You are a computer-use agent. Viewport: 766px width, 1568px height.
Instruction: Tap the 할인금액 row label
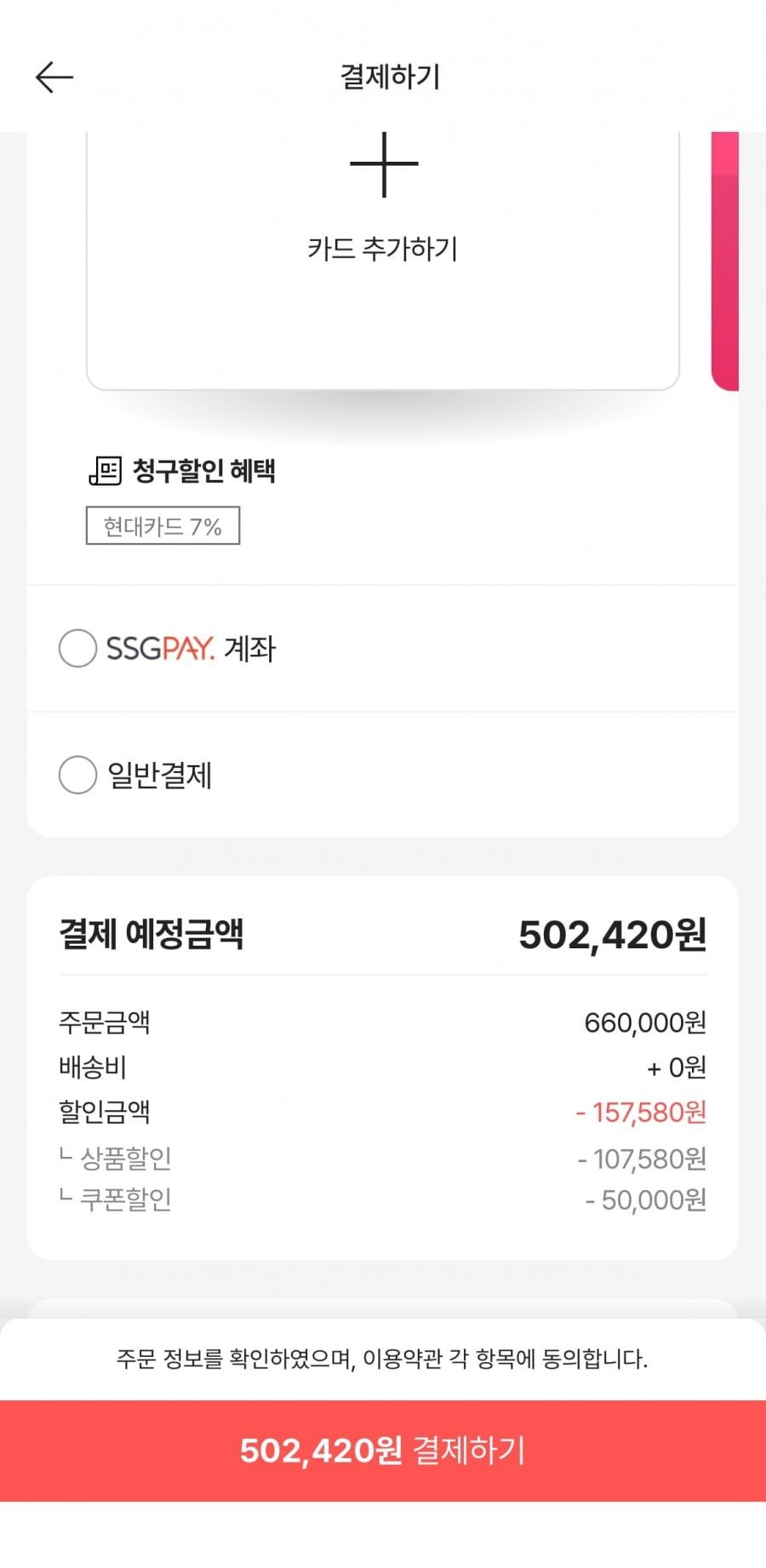(105, 1112)
